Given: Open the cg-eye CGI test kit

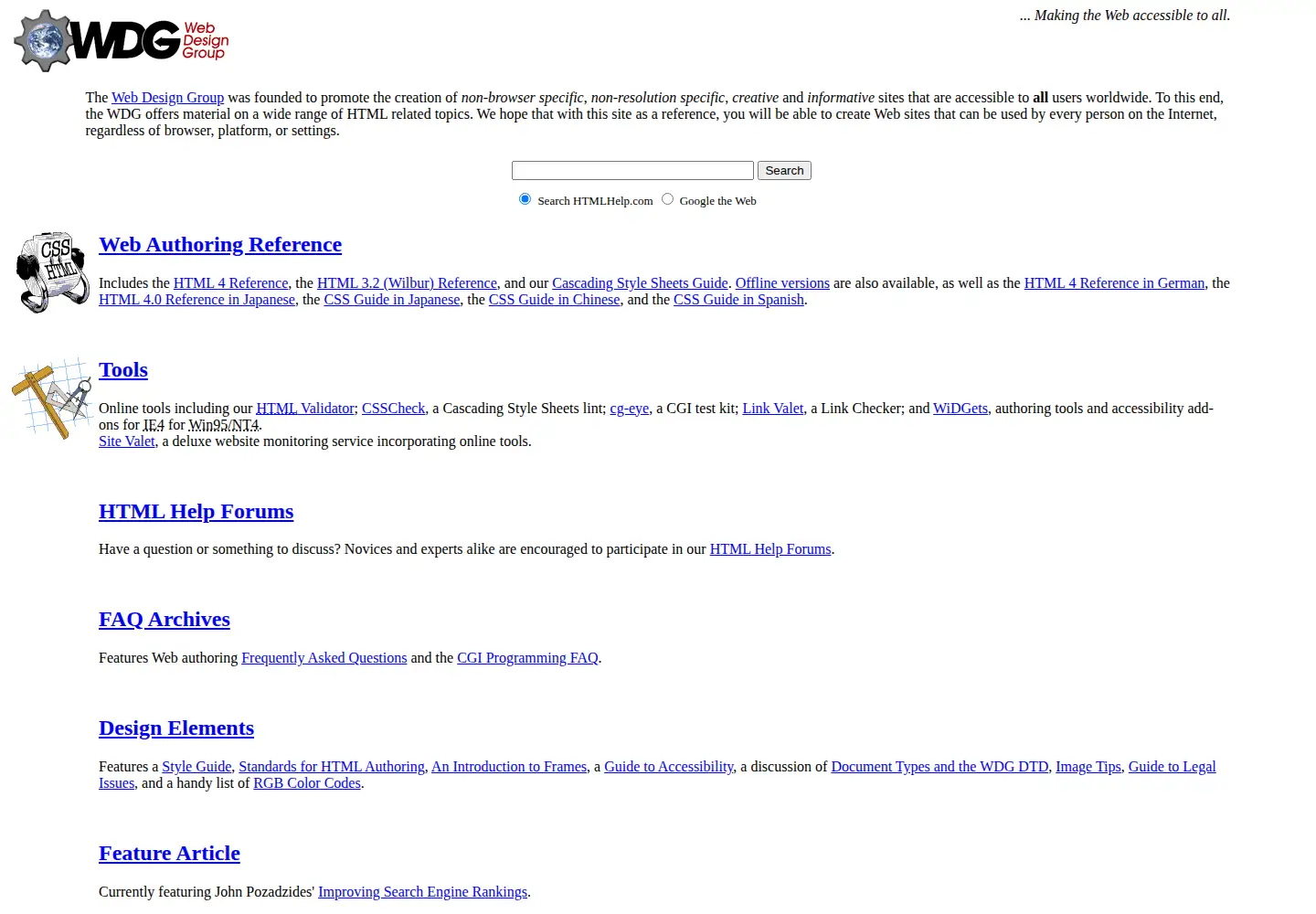Looking at the screenshot, I should coord(629,409).
